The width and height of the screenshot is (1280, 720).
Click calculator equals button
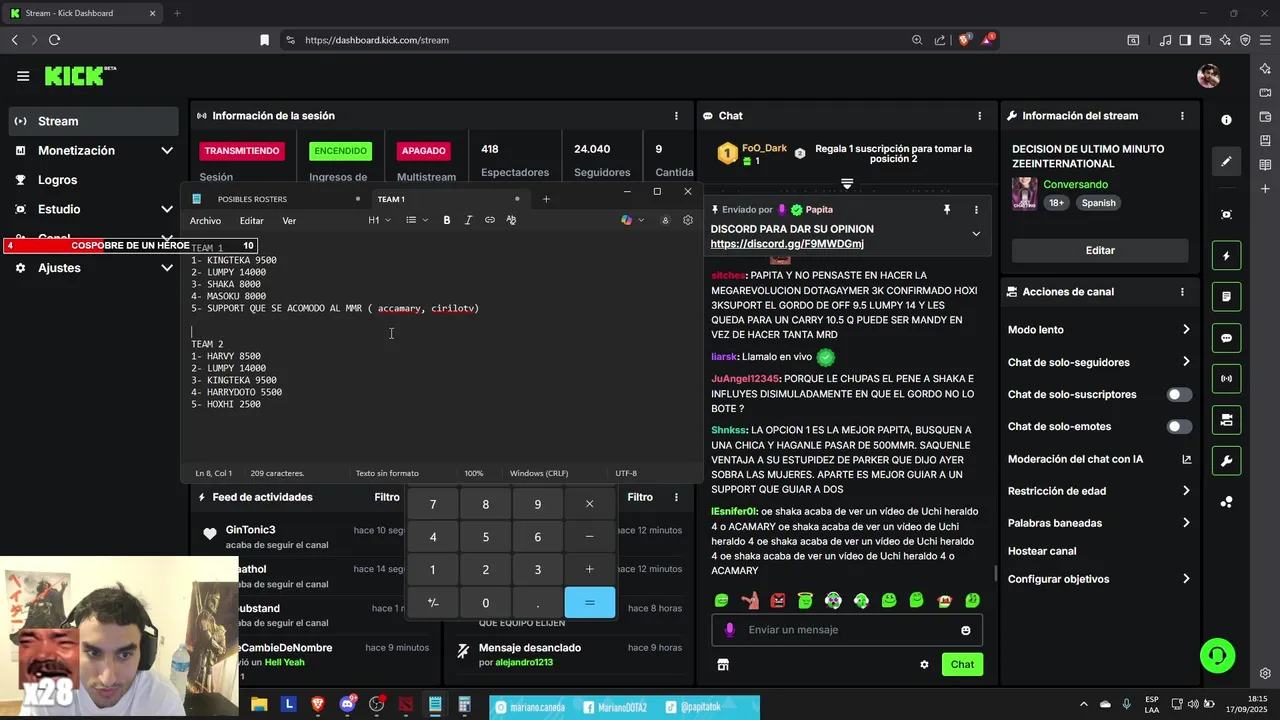pos(590,602)
